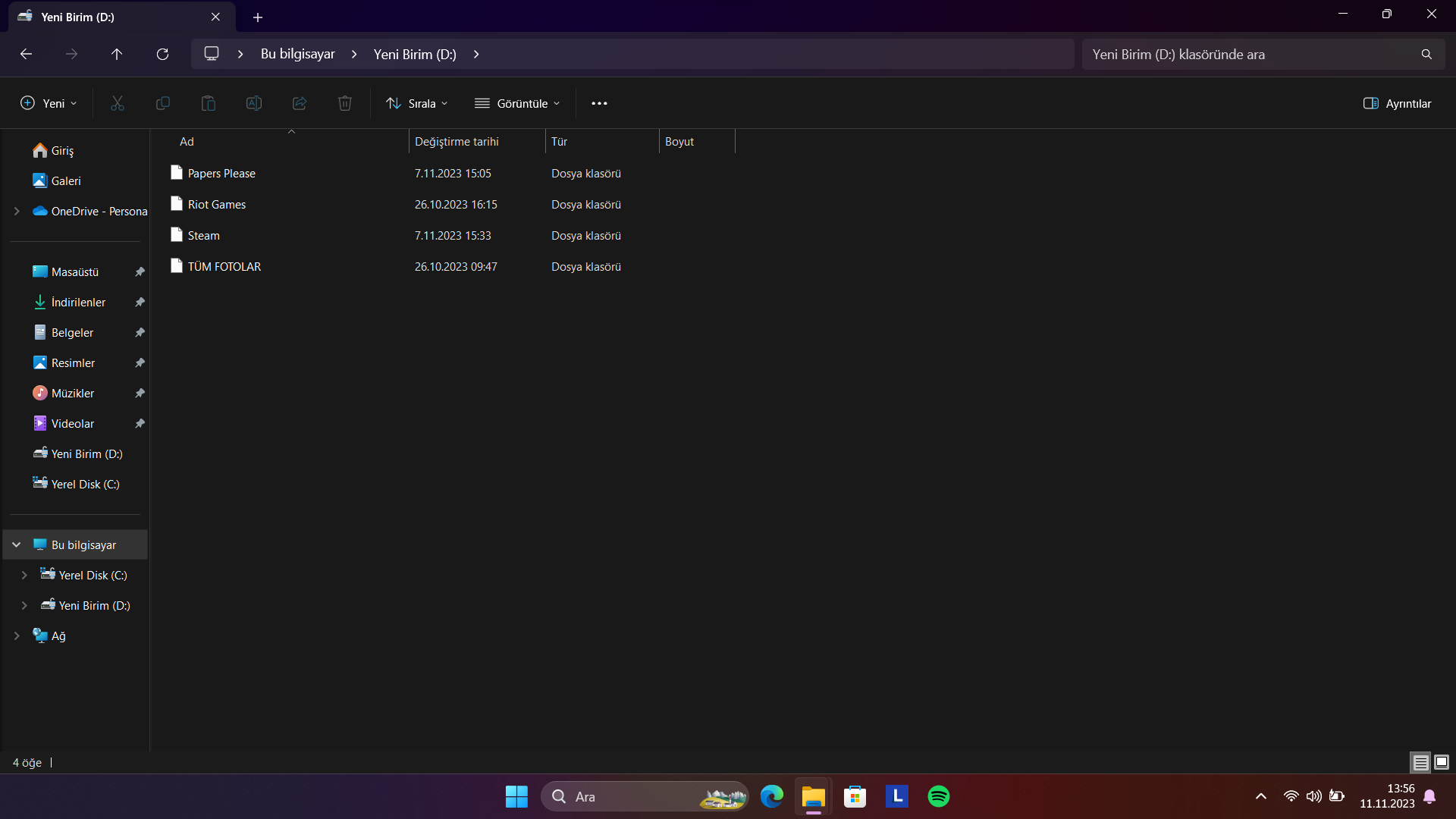Viewport: 1456px width, 819px height.
Task: Open the Görüntüle view dropdown
Action: pyautogui.click(x=517, y=103)
